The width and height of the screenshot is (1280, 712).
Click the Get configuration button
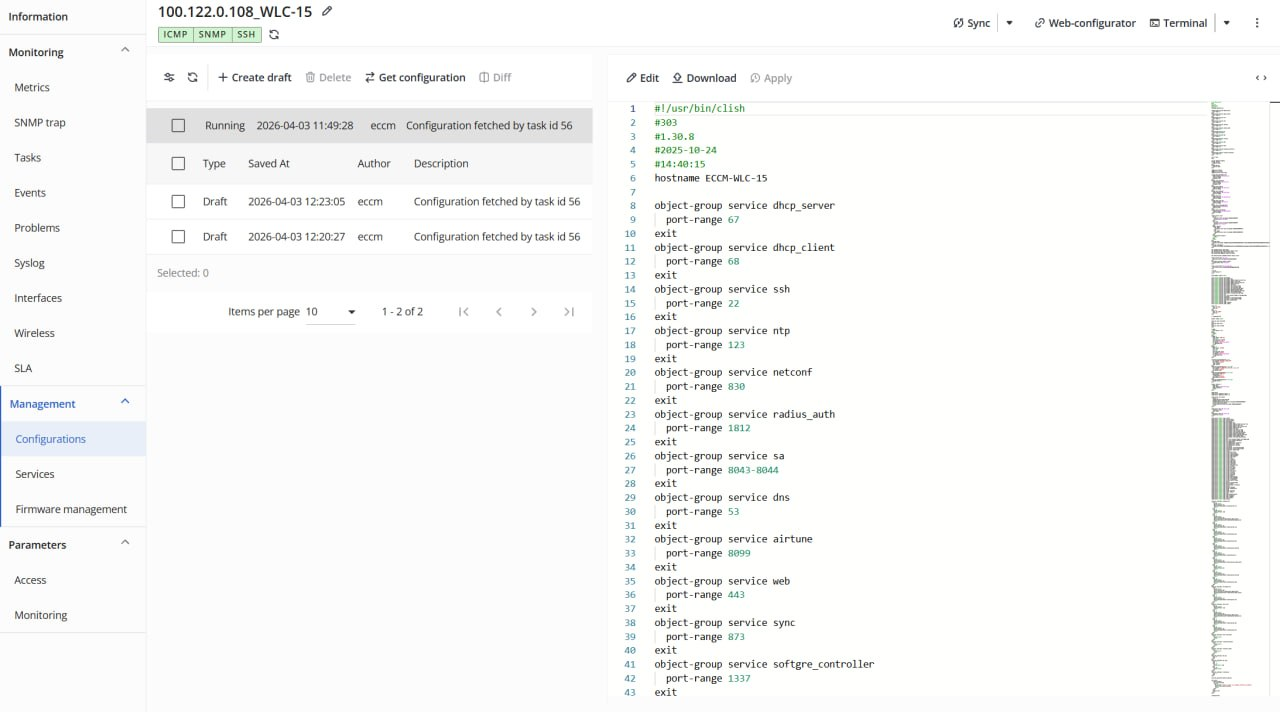pyautogui.click(x=415, y=77)
